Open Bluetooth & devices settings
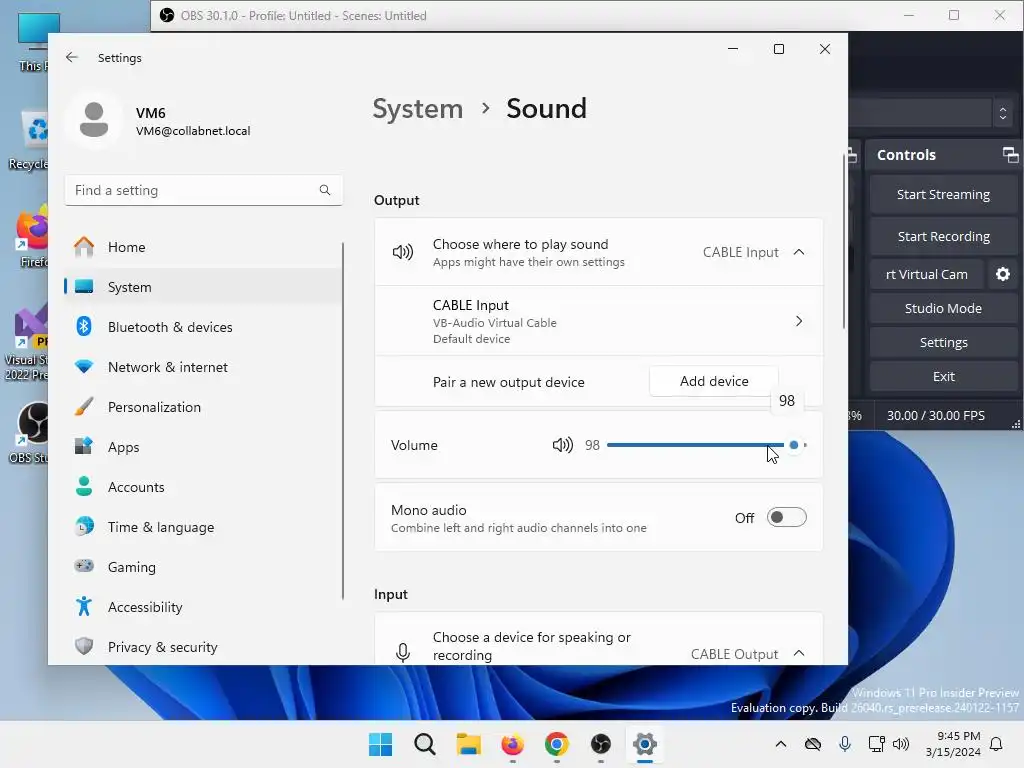The width and height of the screenshot is (1024, 768). pos(204,327)
